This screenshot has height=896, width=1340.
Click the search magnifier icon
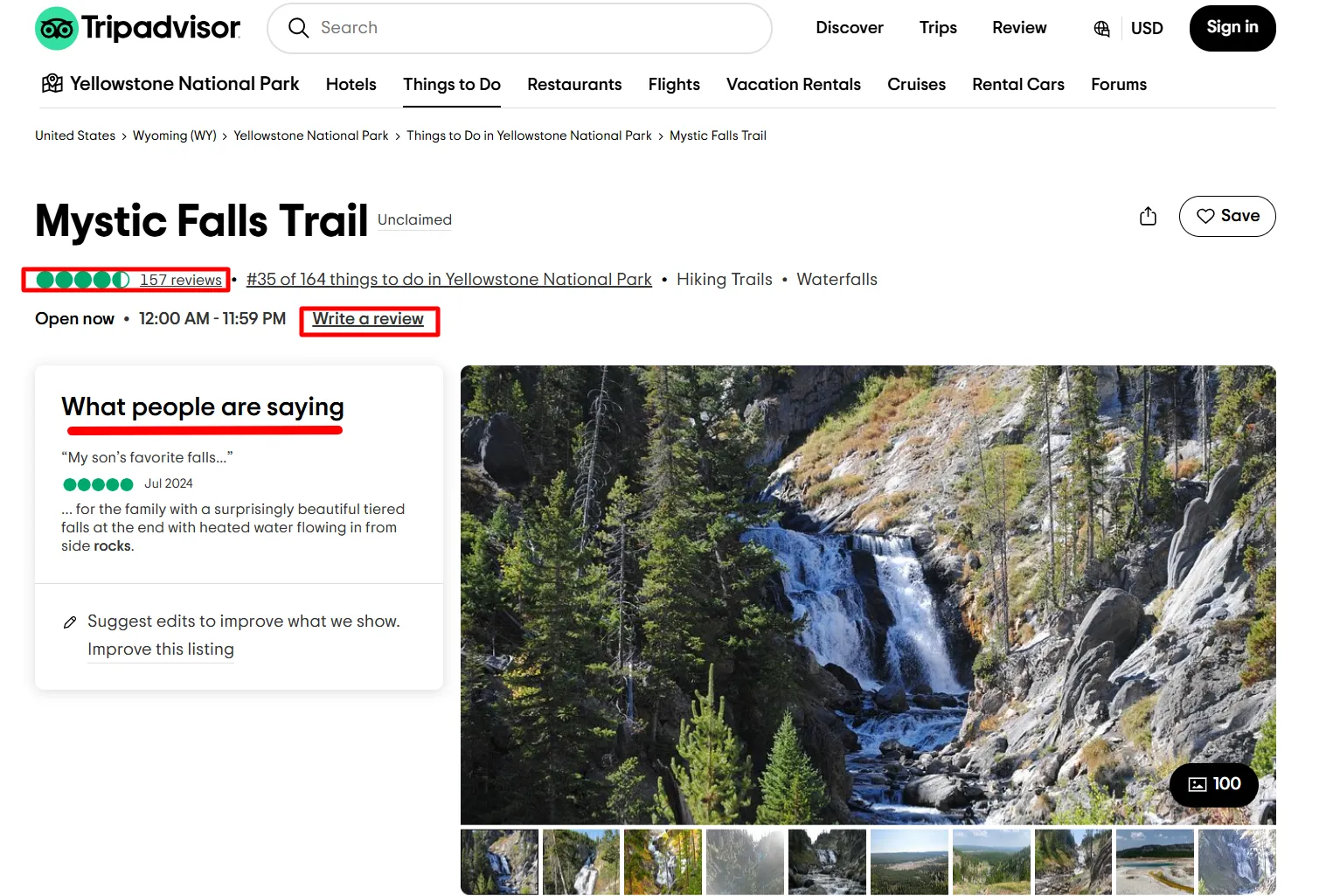pos(299,28)
